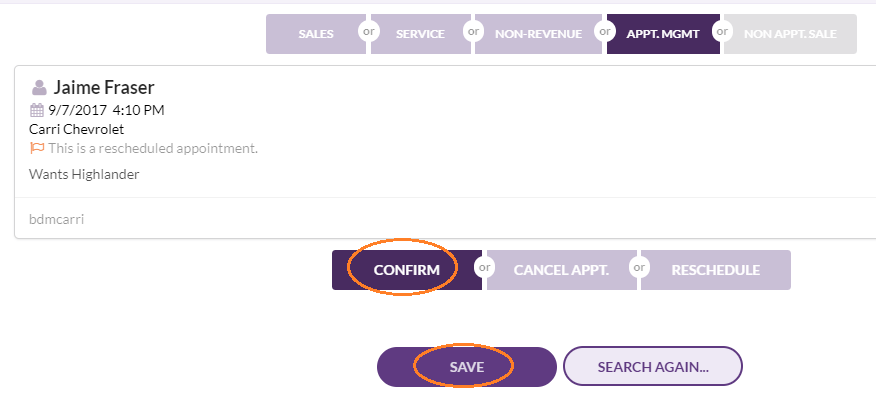Click the Jaime Fraser customer name
Image resolution: width=876 pixels, height=413 pixels.
point(104,88)
